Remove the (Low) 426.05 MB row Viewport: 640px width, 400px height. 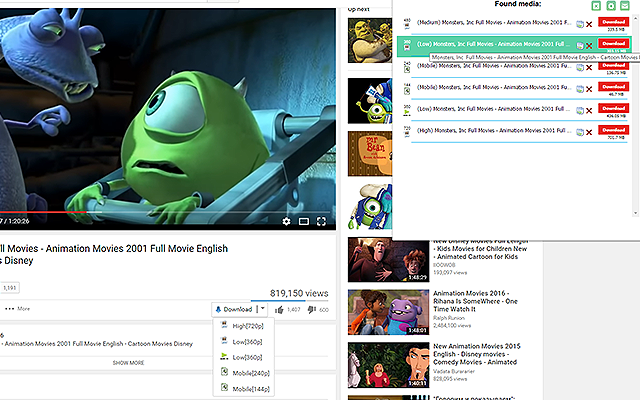point(589,111)
